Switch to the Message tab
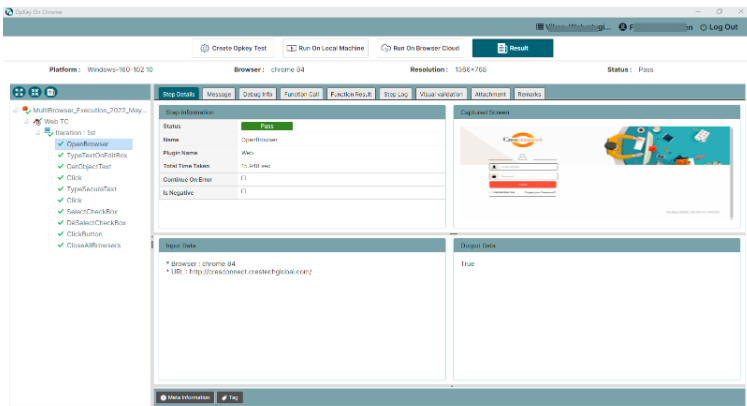Screen dimensions: 747x406 (x=219, y=94)
